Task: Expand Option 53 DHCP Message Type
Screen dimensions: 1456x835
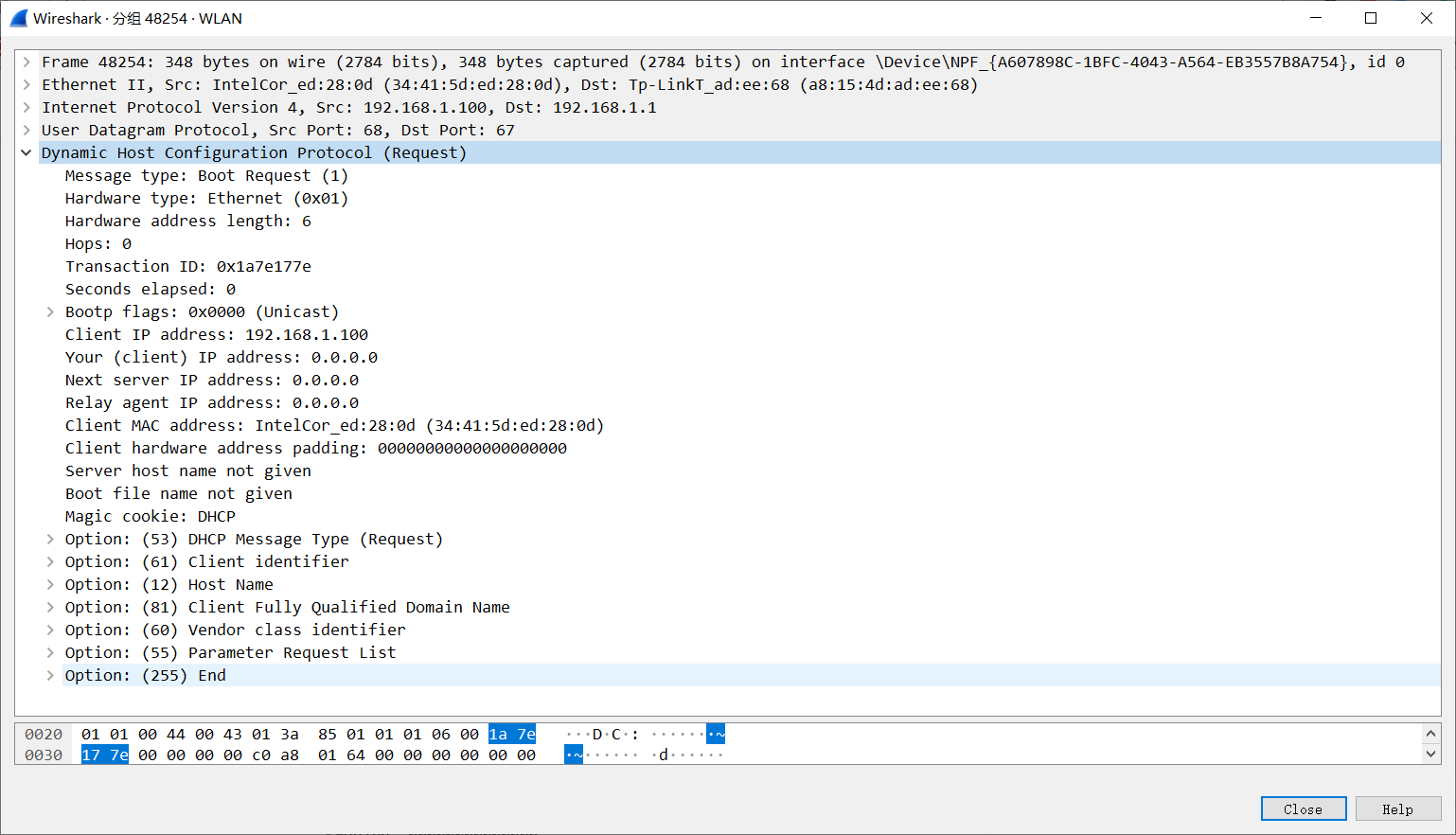Action: tap(50, 540)
